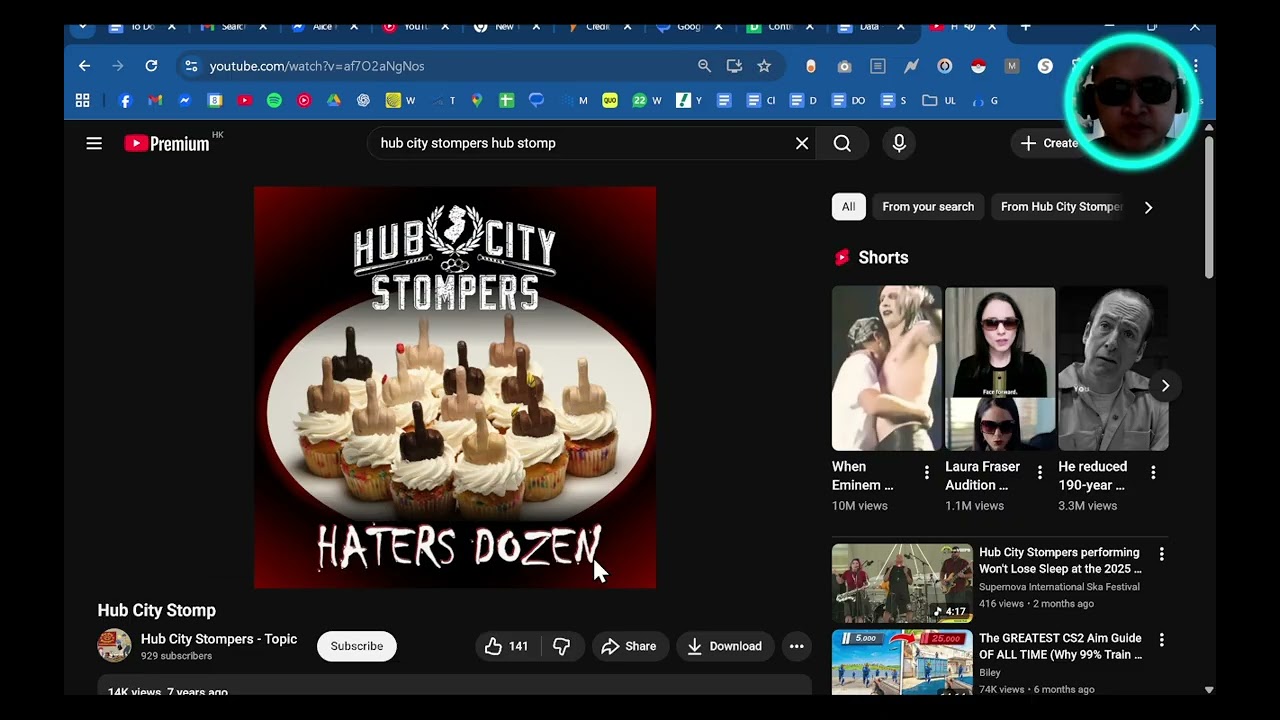Open the Shorts section heading
1280x720 pixels.
point(883,257)
